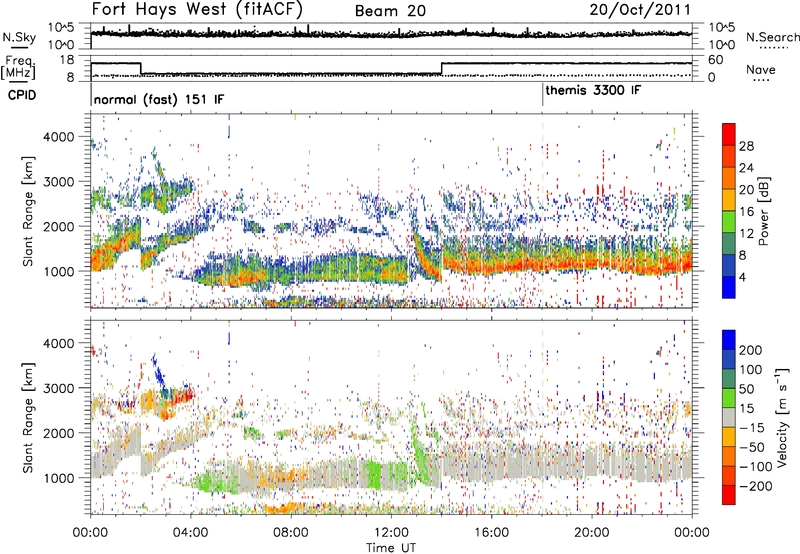Click the '-200' value on Velocity scale
The width and height of the screenshot is (800, 554).
click(x=755, y=486)
